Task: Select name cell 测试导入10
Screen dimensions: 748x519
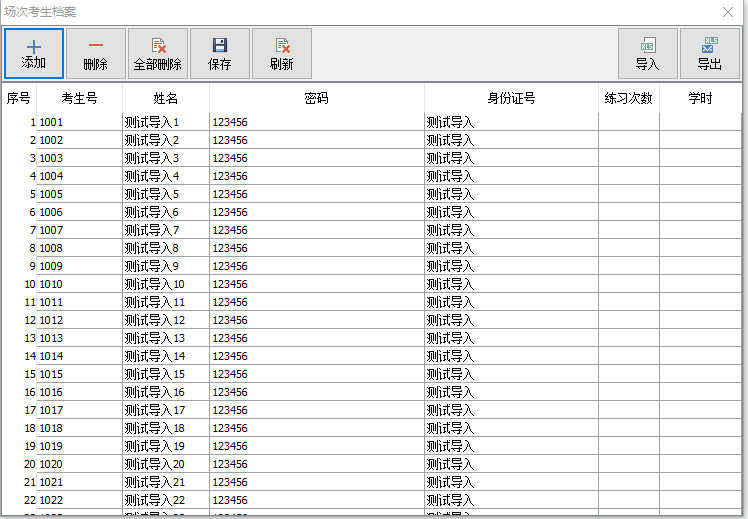Action: pyautogui.click(x=166, y=284)
